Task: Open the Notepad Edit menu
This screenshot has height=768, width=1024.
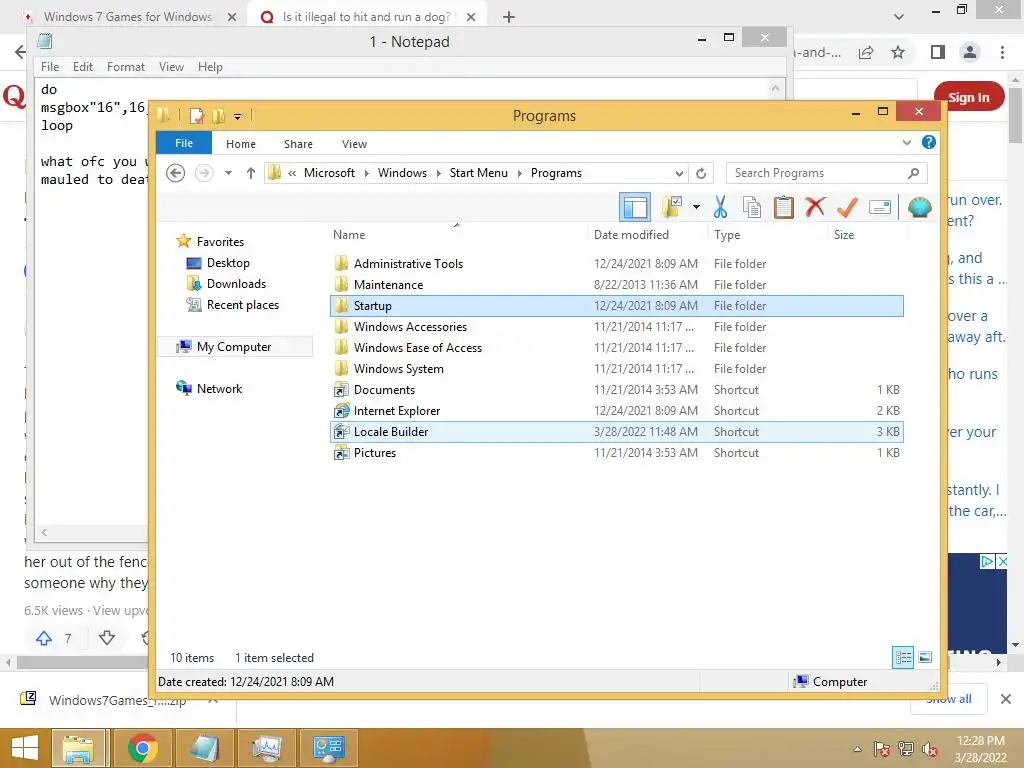Action: point(82,67)
